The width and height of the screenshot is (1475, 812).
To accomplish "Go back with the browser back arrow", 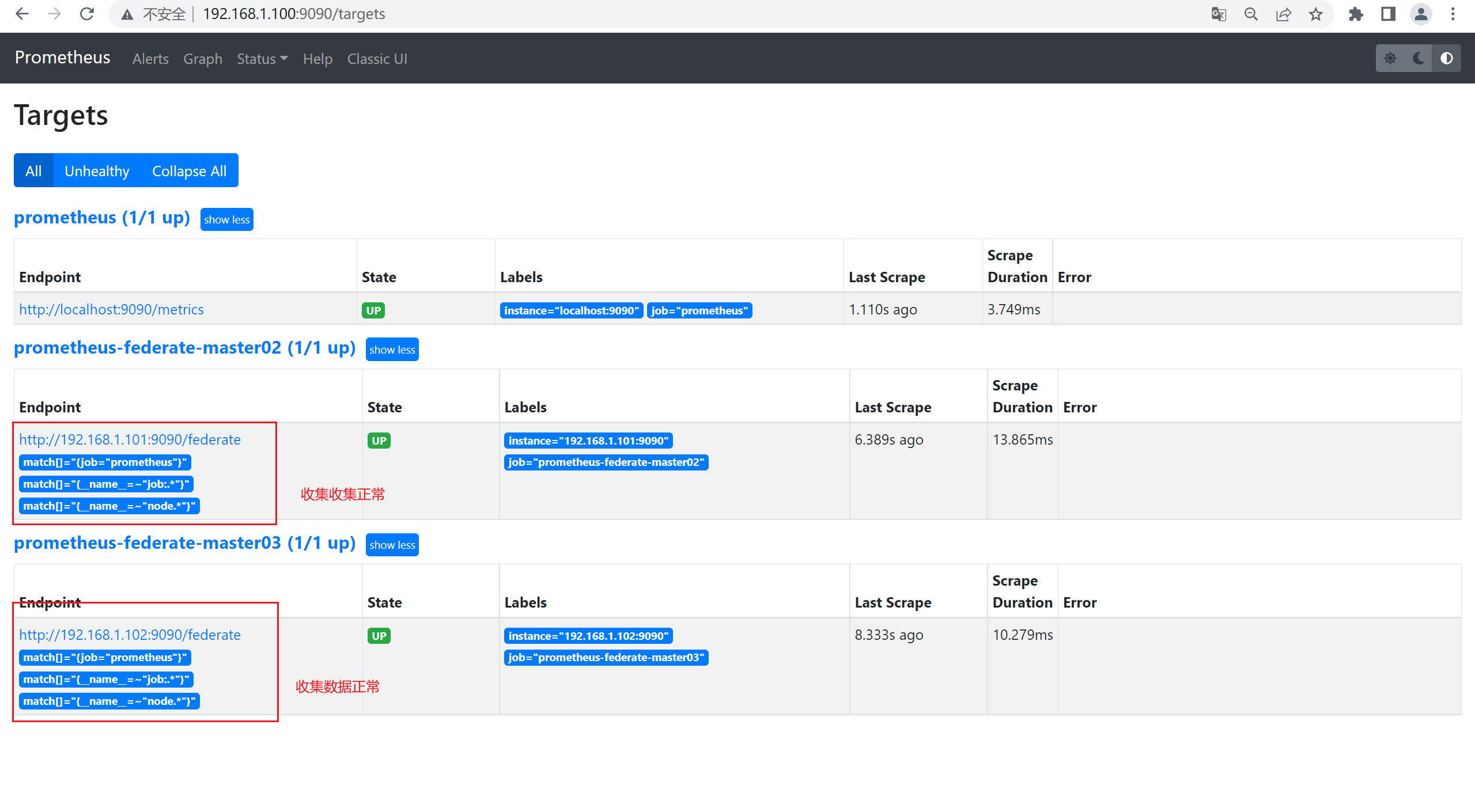I will pyautogui.click(x=22, y=14).
